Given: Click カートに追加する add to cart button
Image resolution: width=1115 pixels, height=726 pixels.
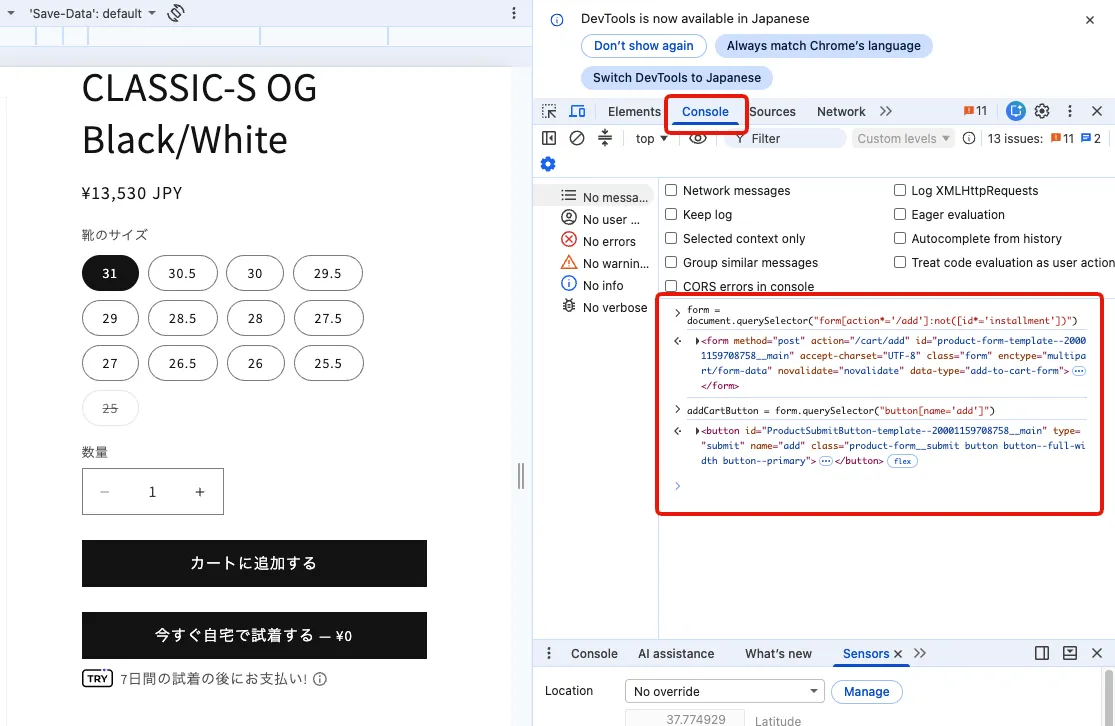Looking at the screenshot, I should [x=254, y=563].
